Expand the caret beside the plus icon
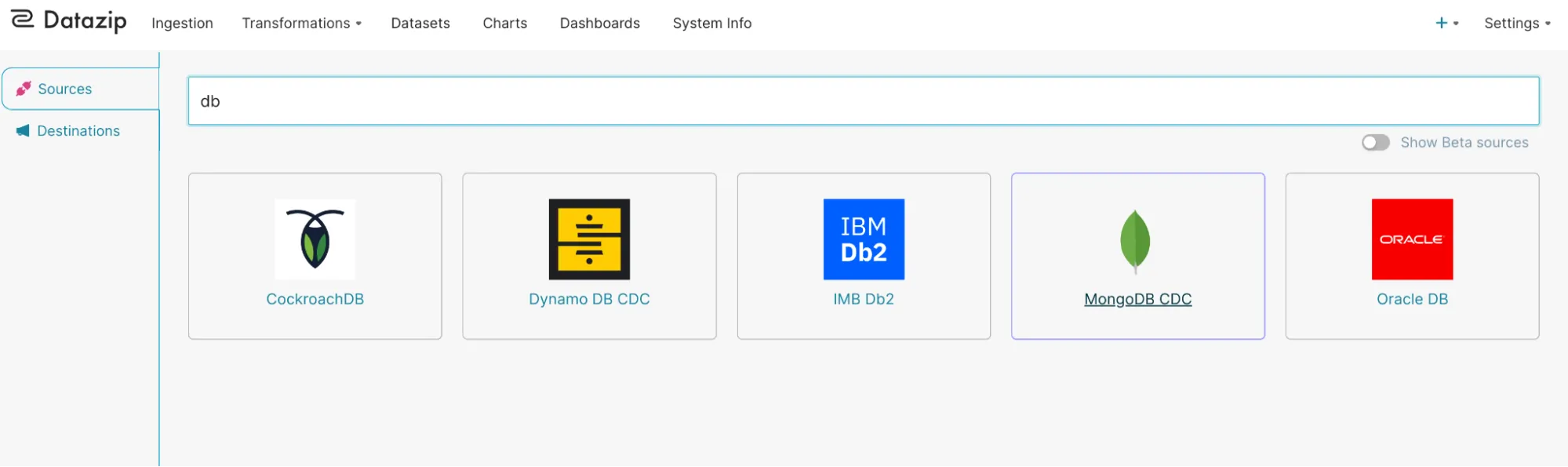This screenshot has width=1568, height=467. [1456, 24]
